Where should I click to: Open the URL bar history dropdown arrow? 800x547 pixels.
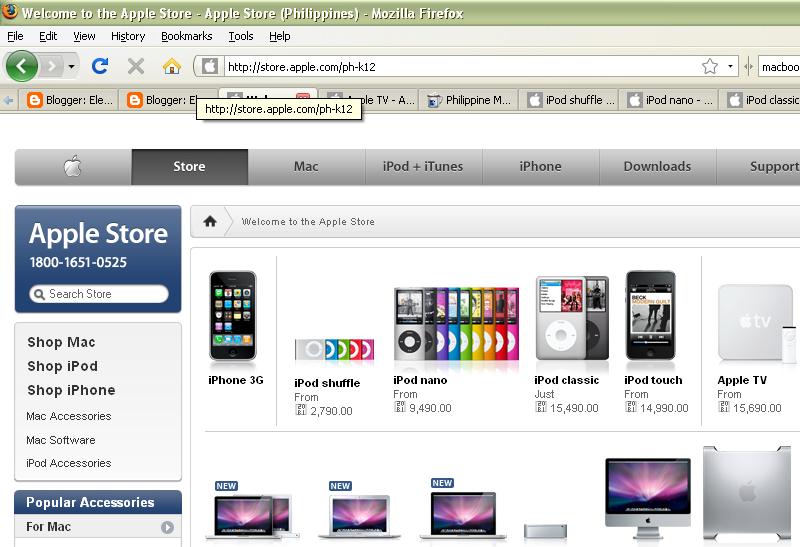click(x=730, y=66)
